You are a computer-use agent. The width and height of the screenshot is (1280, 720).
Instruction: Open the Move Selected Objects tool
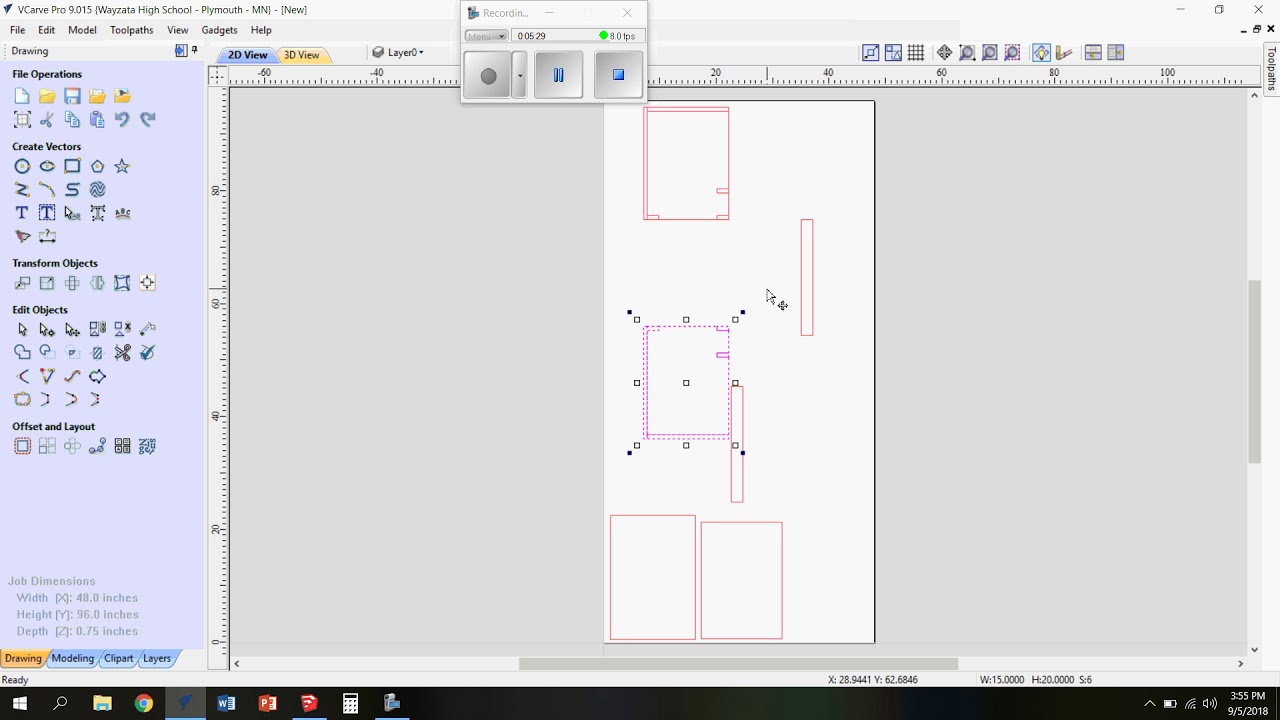click(x=22, y=283)
